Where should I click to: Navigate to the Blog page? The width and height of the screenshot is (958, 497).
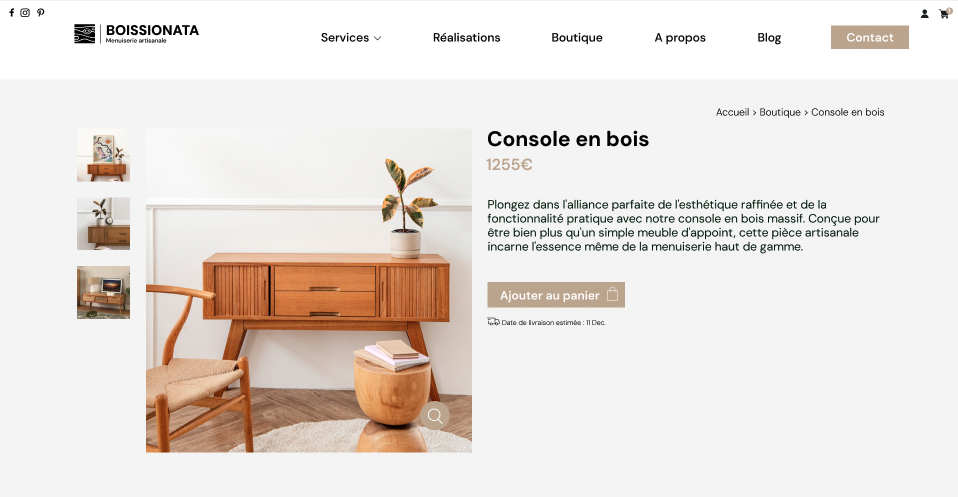pos(769,38)
